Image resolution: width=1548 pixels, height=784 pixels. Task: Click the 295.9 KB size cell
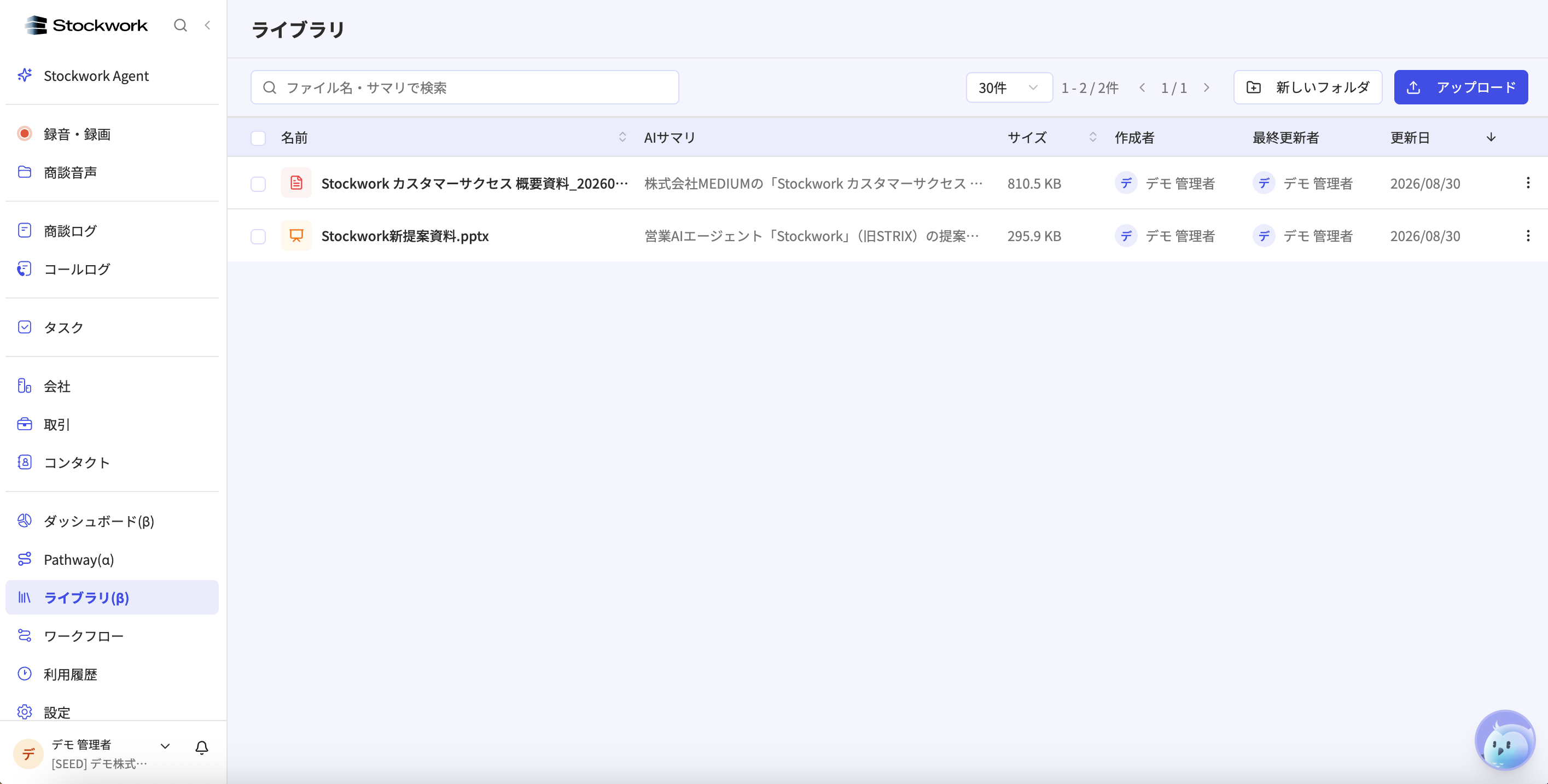1034,236
